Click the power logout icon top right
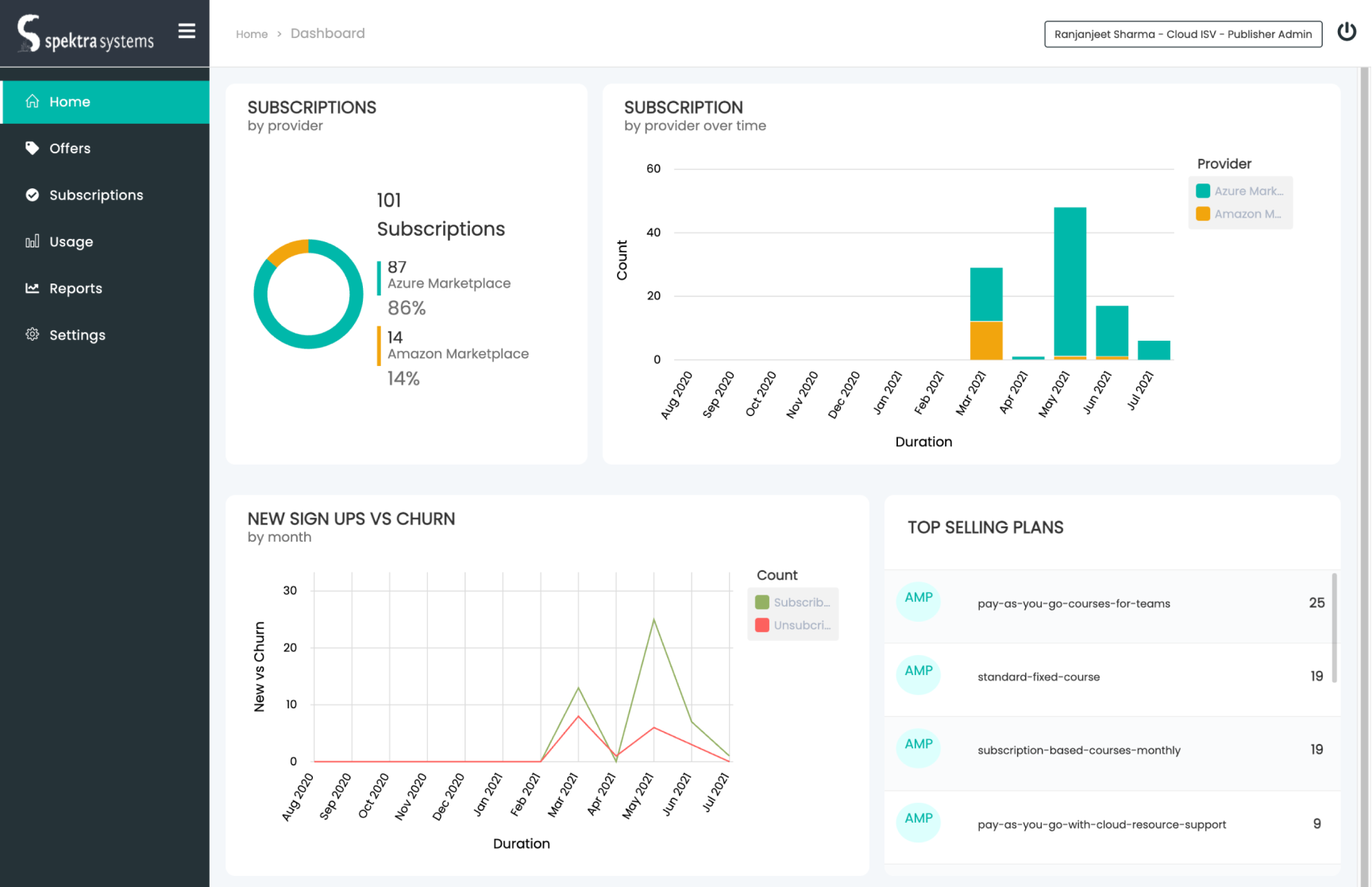This screenshot has width=1372, height=887. pos(1347,31)
